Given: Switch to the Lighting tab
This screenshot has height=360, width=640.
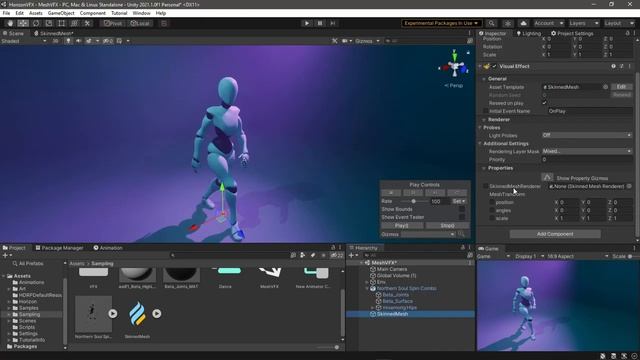Looking at the screenshot, I should coord(529,33).
